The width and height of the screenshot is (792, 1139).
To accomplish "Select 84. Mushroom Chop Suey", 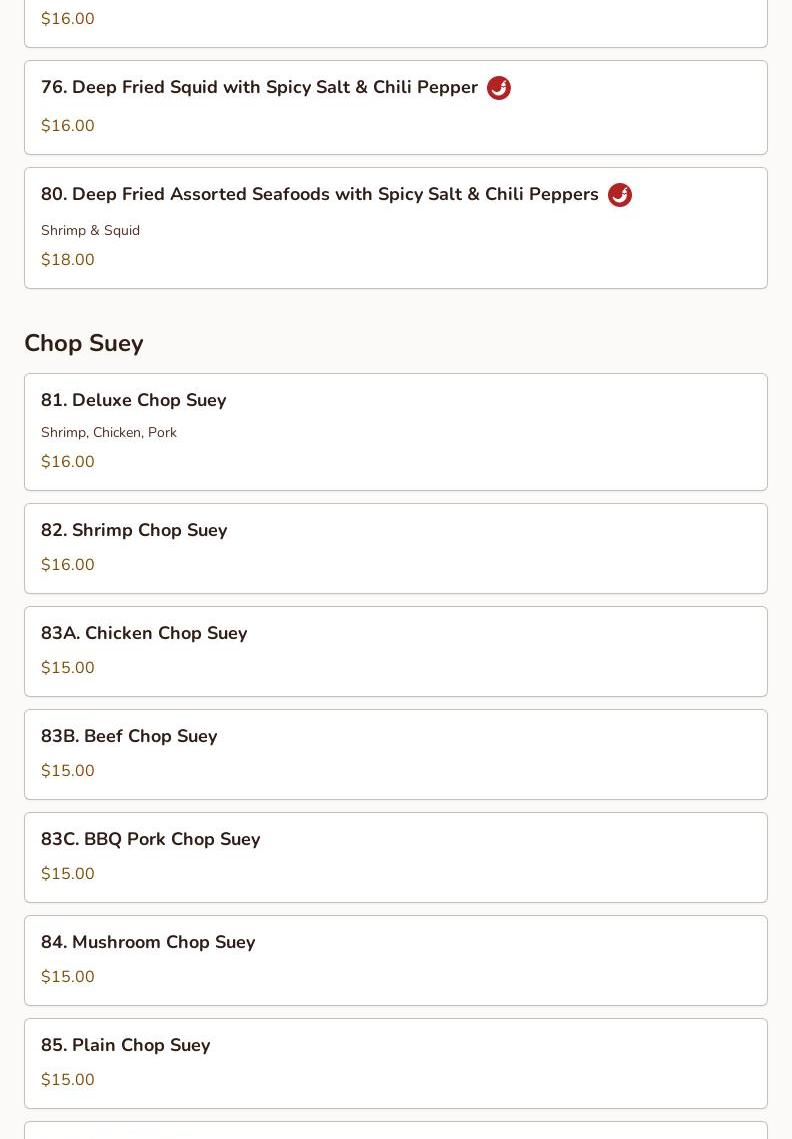I will tap(148, 942).
